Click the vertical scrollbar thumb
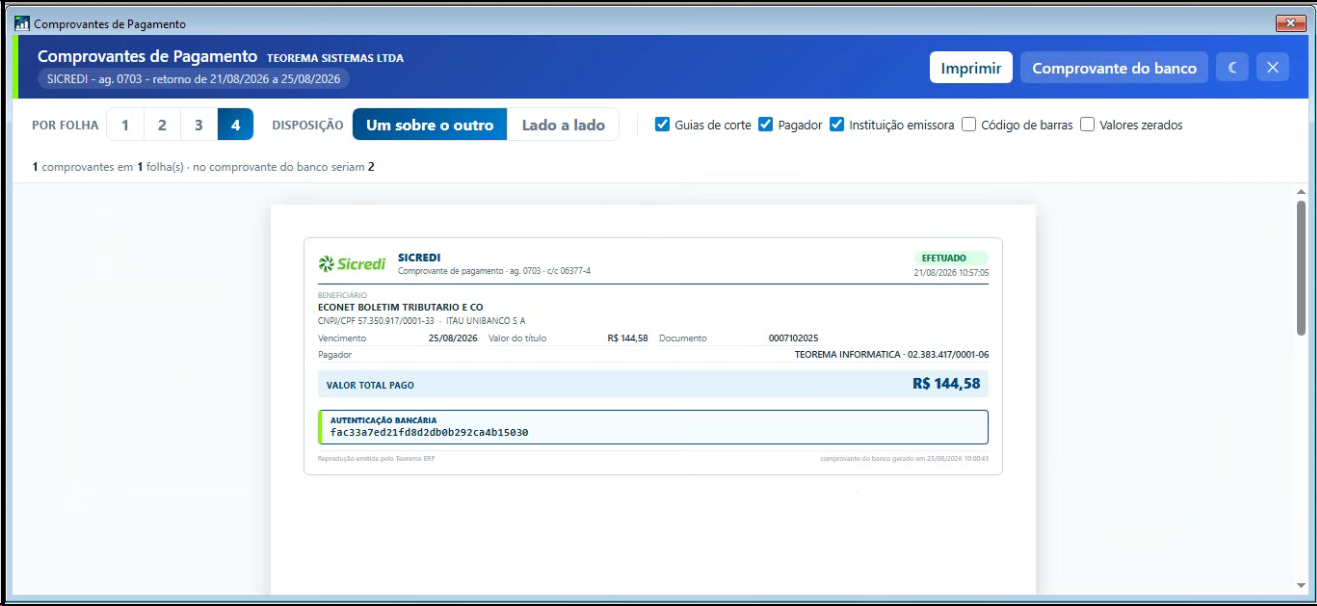Image resolution: width=1317 pixels, height=606 pixels. pyautogui.click(x=1301, y=267)
